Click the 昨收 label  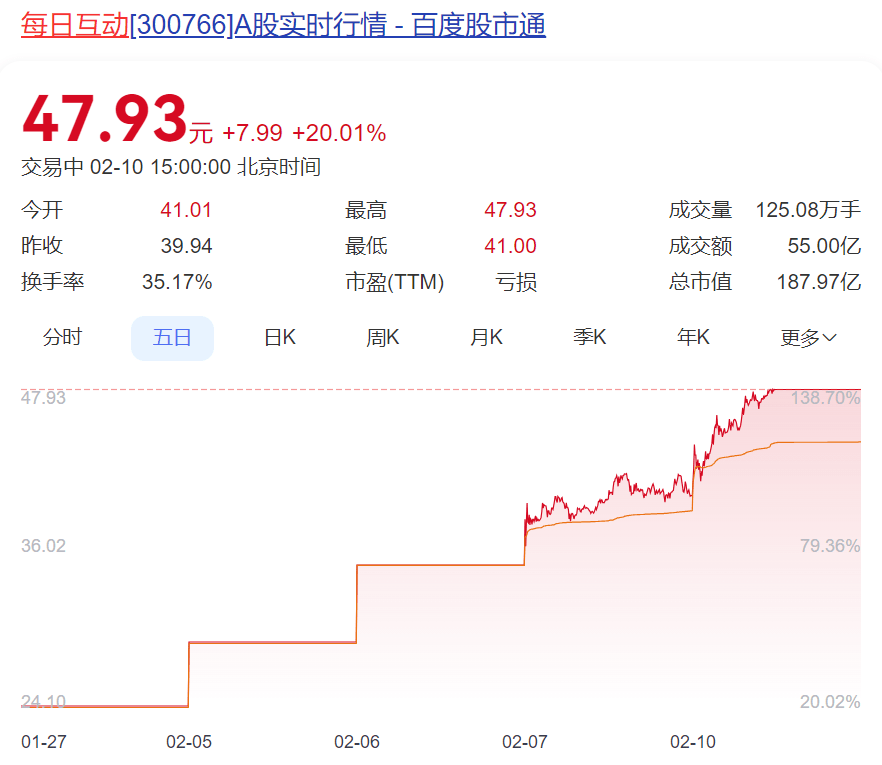(42, 246)
